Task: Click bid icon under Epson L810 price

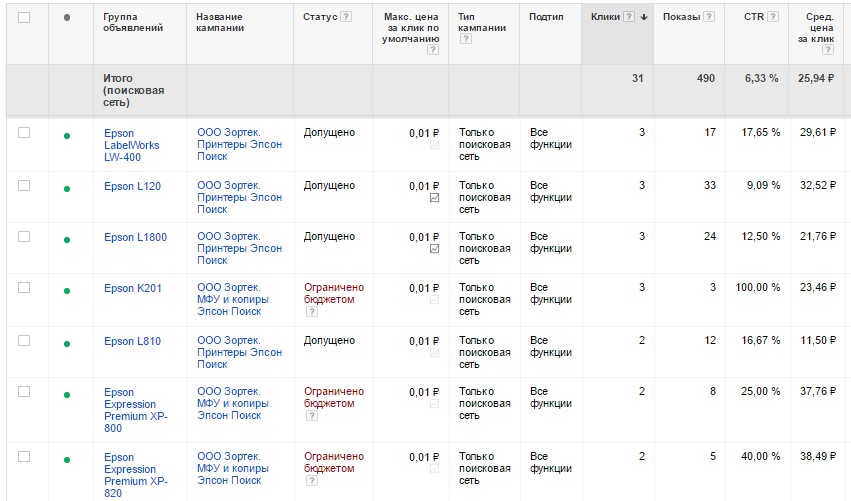Action: (x=434, y=353)
